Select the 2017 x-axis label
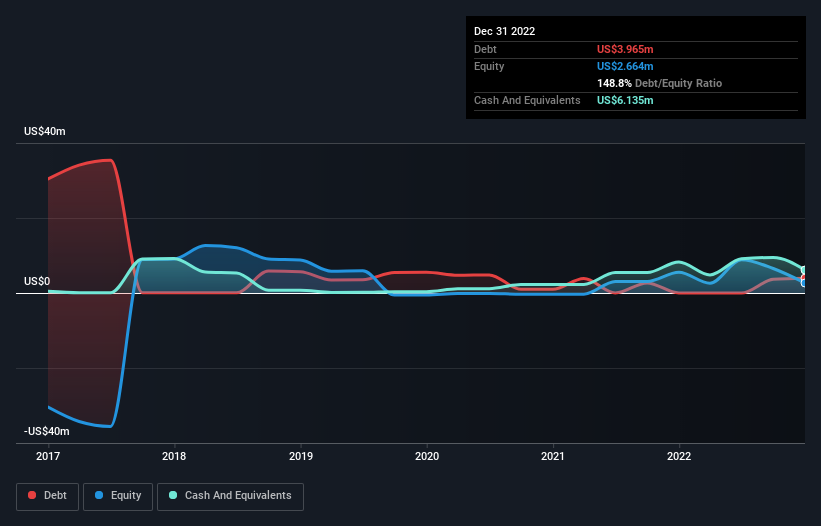 click(x=48, y=456)
